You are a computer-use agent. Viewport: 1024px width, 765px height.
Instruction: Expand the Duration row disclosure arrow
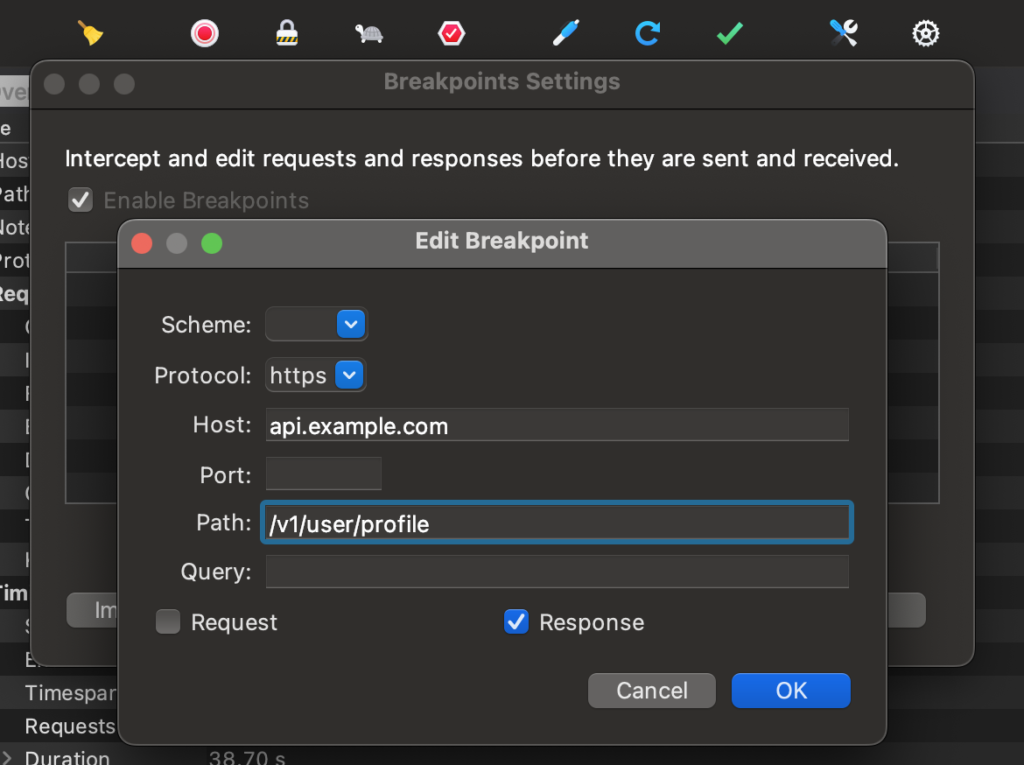click(7, 757)
